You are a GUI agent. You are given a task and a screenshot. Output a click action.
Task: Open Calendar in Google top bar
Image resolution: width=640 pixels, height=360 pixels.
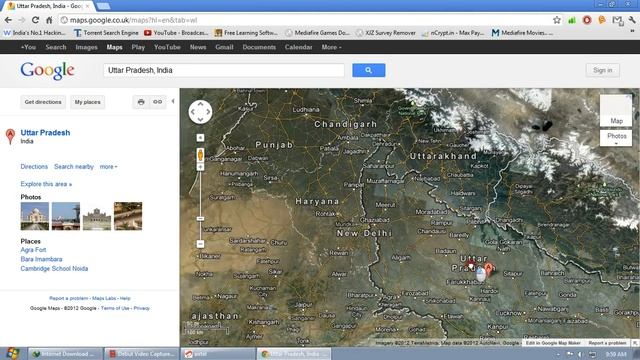tap(298, 47)
